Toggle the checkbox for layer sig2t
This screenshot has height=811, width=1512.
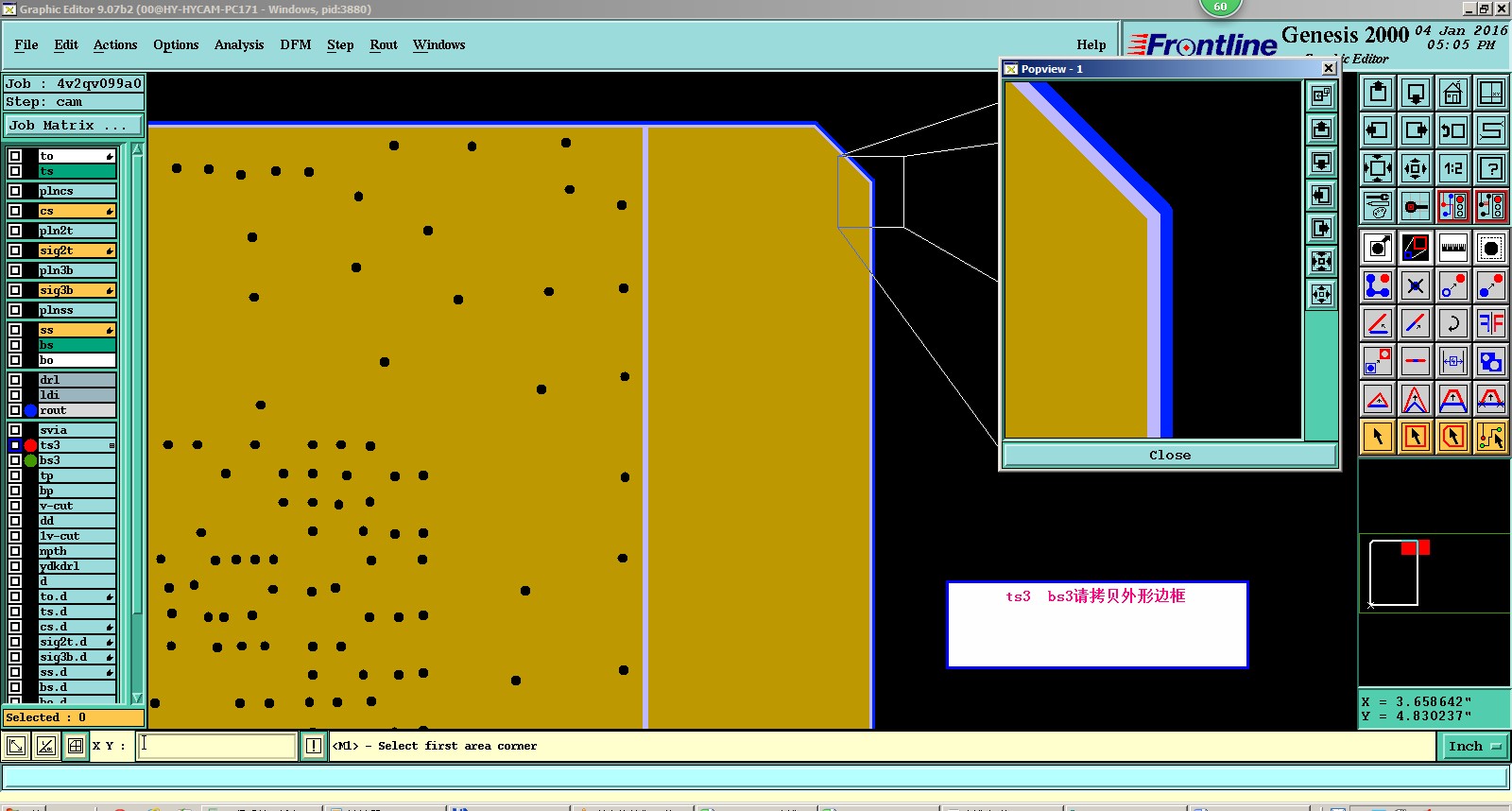coord(15,250)
